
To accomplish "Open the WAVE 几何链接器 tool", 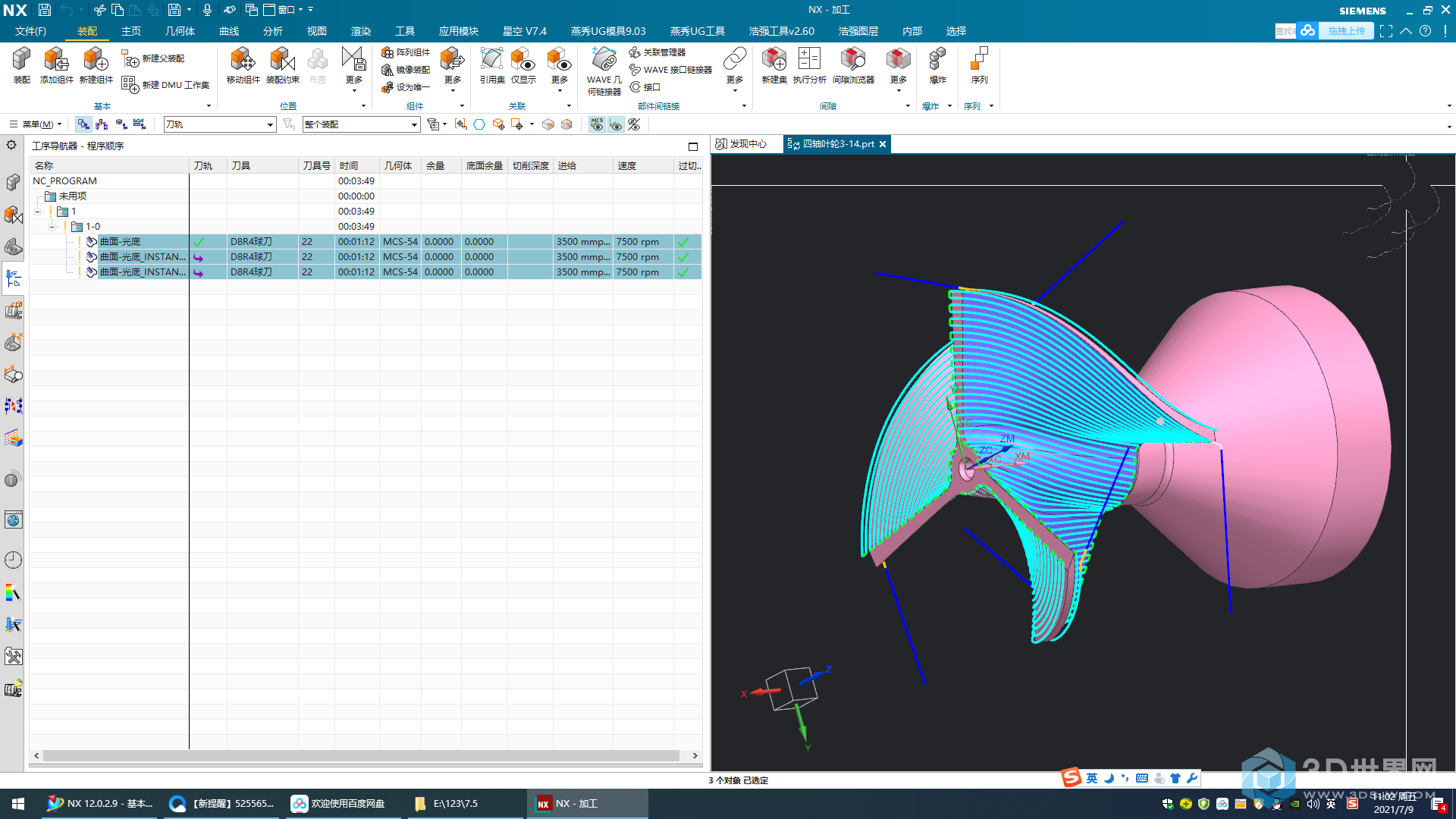I will (604, 72).
